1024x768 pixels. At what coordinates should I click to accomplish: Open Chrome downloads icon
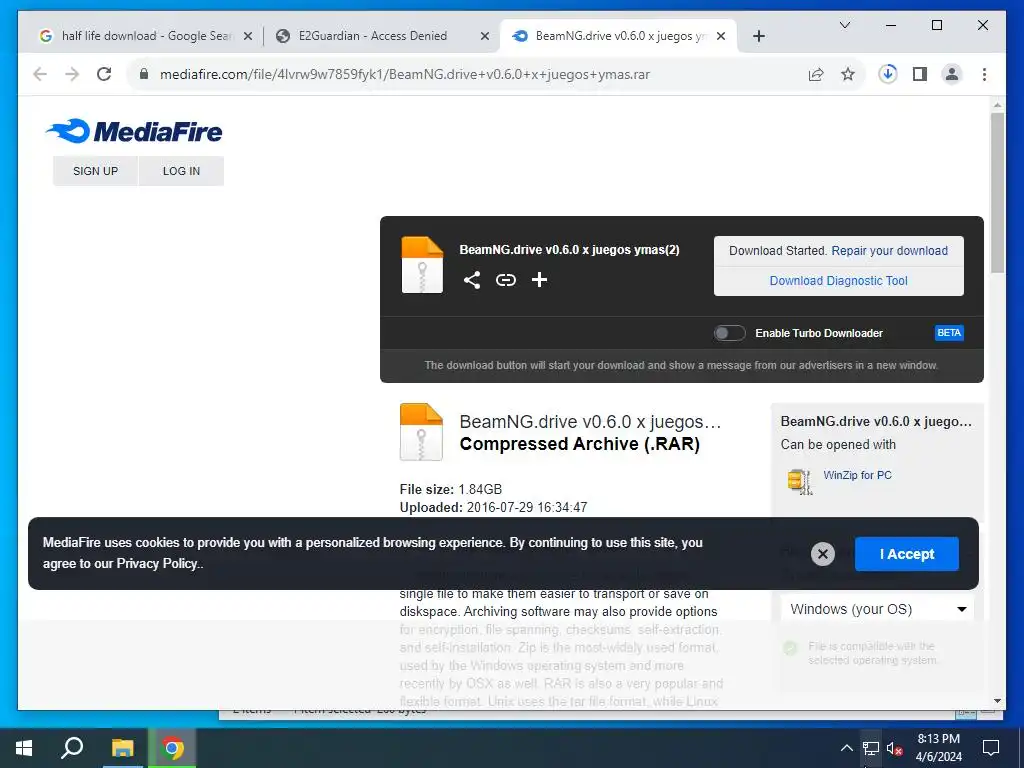click(x=888, y=74)
